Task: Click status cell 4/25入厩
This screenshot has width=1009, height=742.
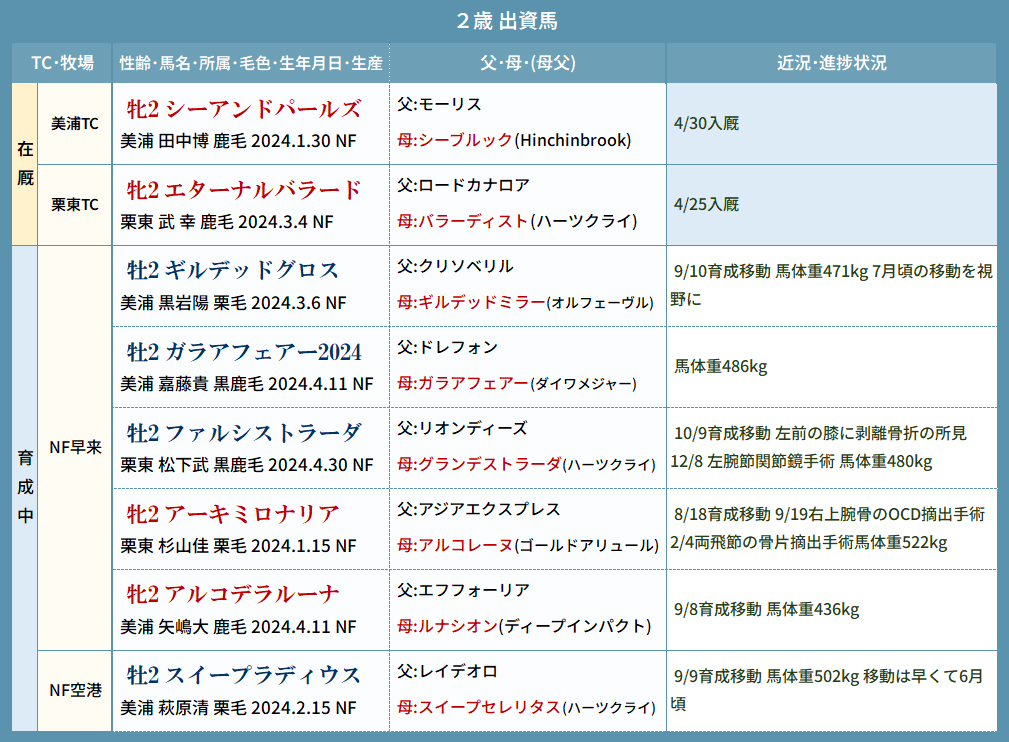Action: point(831,205)
